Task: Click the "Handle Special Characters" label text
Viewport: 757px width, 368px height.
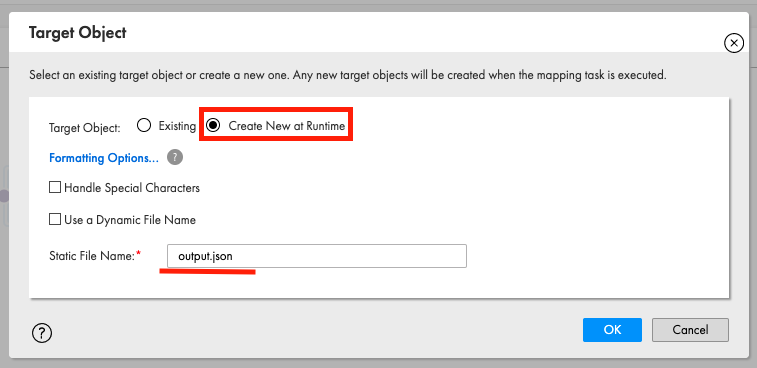Action: tap(132, 187)
